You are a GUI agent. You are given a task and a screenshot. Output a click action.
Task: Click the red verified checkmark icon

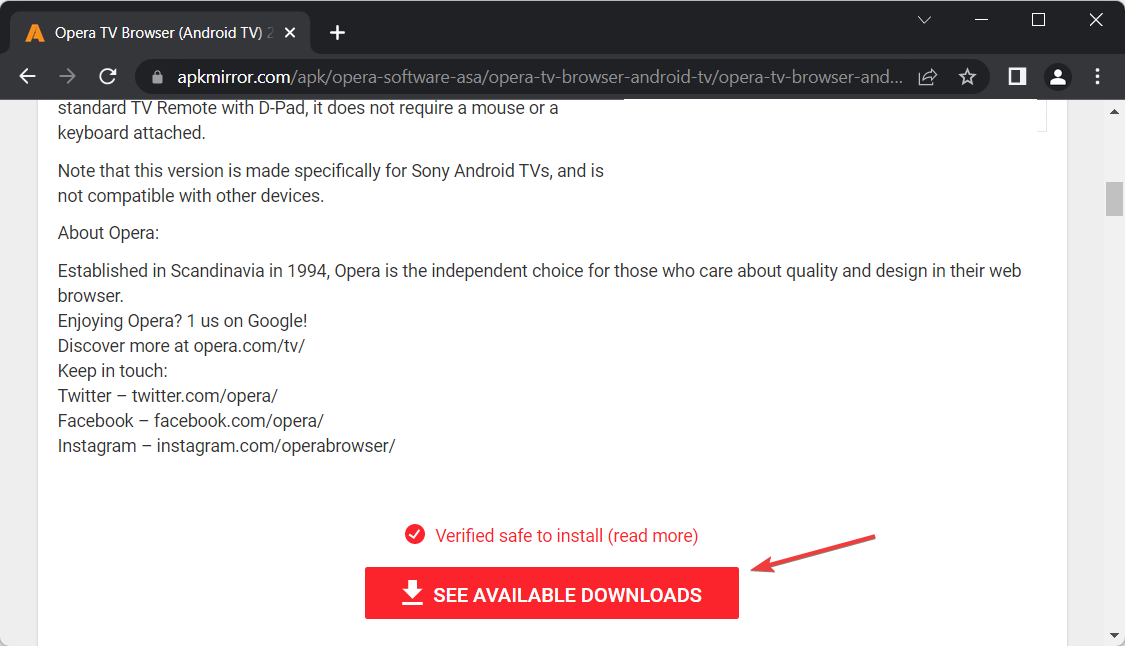[415, 534]
